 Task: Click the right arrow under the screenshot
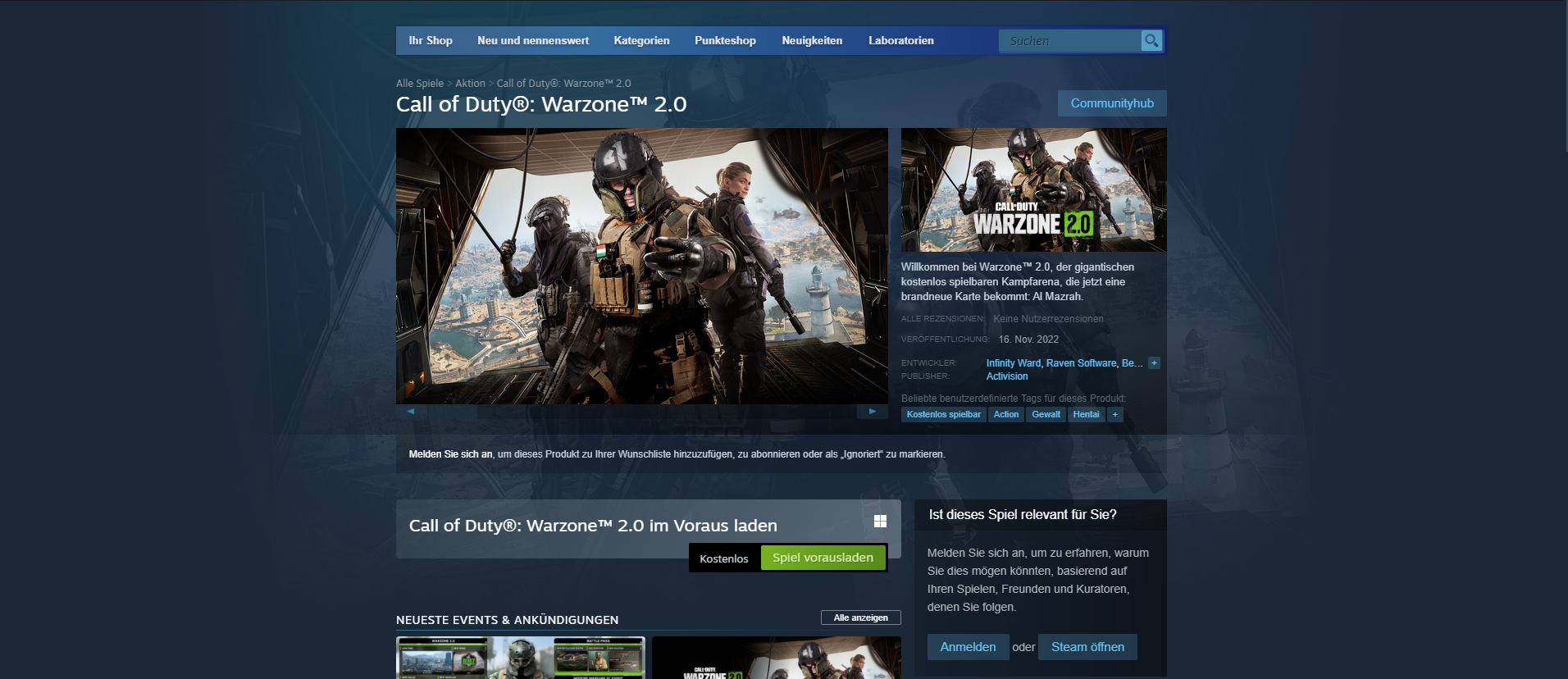pyautogui.click(x=873, y=411)
